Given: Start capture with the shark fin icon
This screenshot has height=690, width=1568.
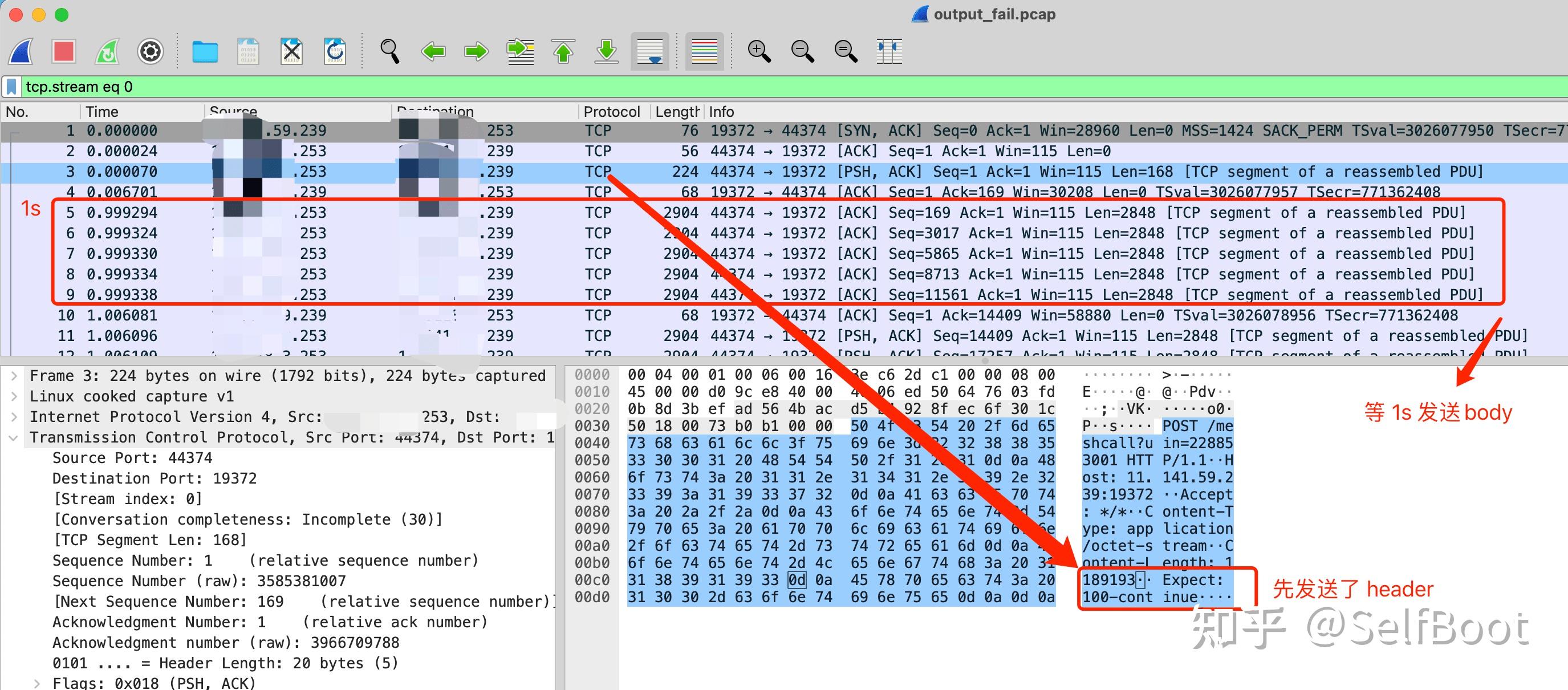Looking at the screenshot, I should [21, 51].
